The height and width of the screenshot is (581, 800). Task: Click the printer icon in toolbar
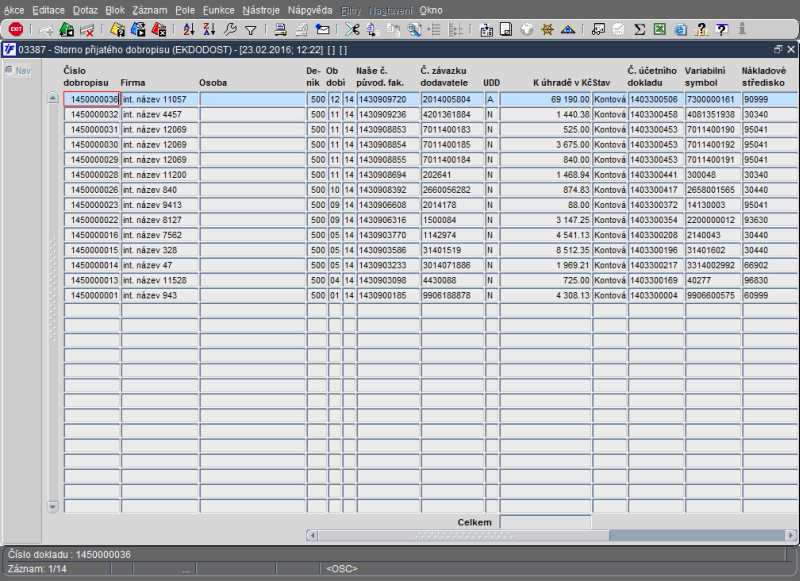pos(280,30)
